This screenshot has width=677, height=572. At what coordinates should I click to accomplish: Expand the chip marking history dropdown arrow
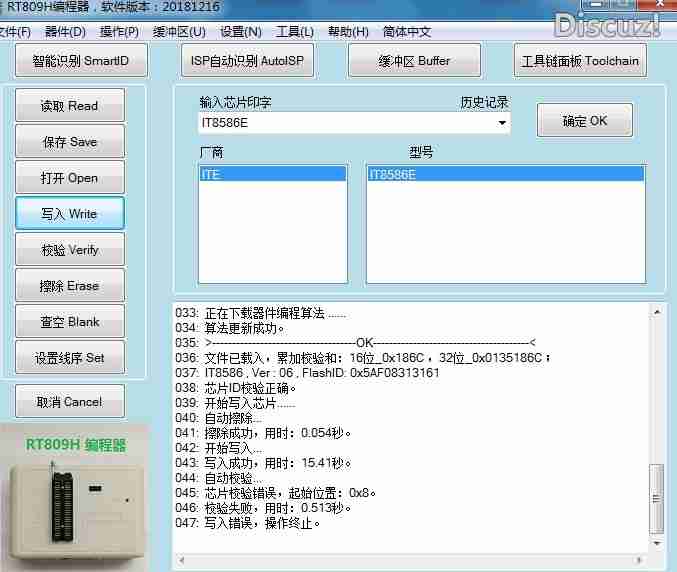[502, 123]
